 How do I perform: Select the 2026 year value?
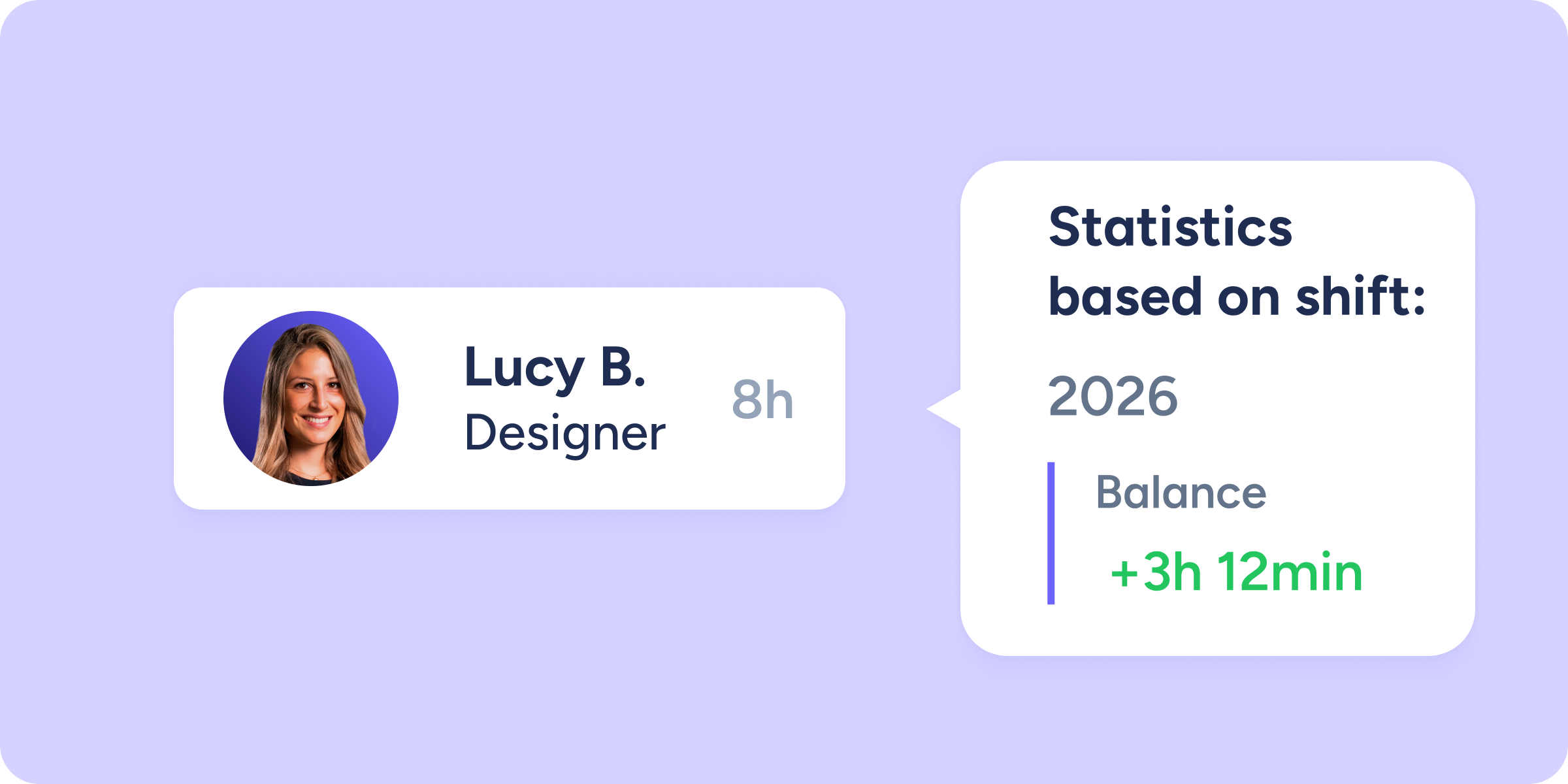[1113, 397]
